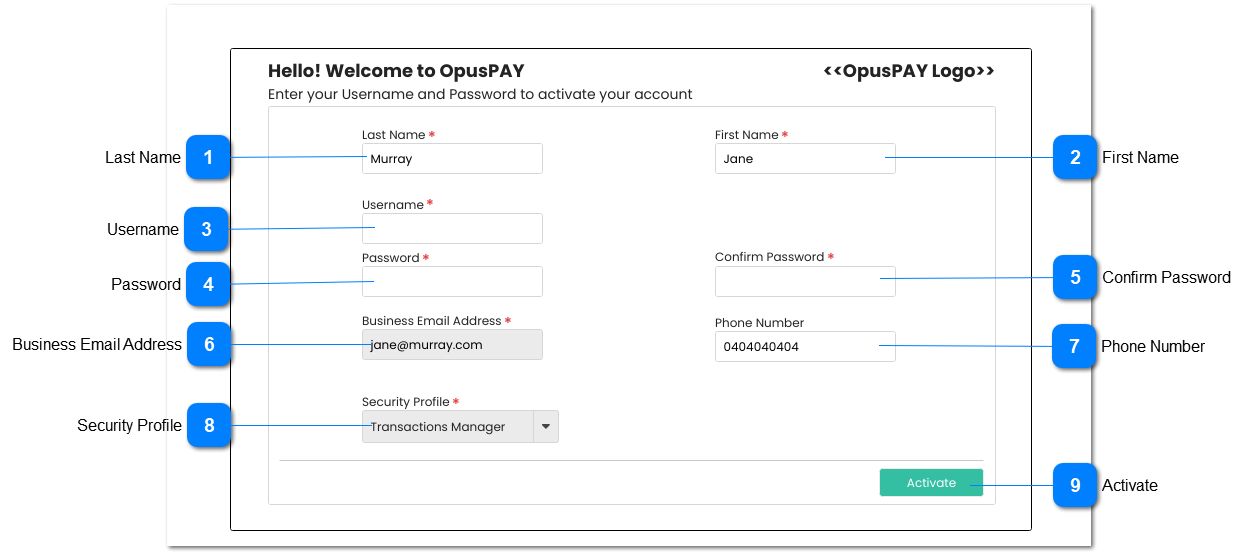1247x555 pixels.
Task: Click the number 9 Activate callout badge
Action: point(1075,485)
